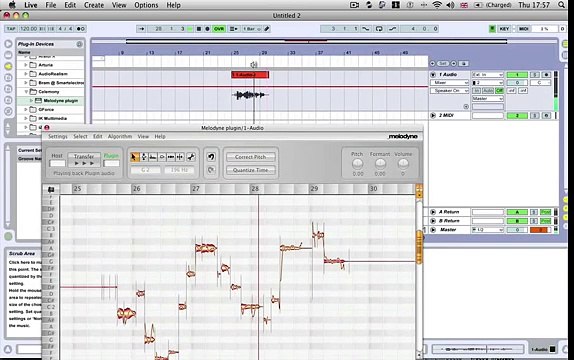The height and width of the screenshot is (360, 574).
Task: Click the Melodyne ruler metronome icon
Action: pyautogui.click(x=51, y=189)
